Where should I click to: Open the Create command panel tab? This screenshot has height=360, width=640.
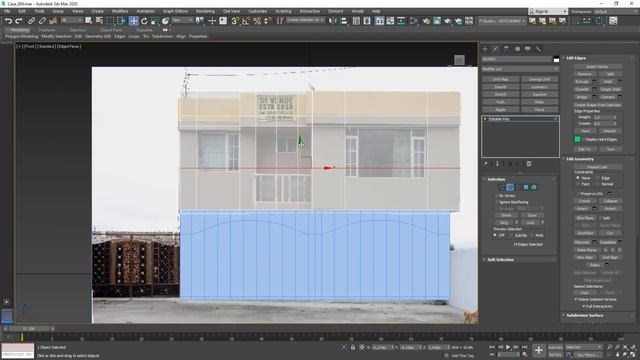(485, 49)
